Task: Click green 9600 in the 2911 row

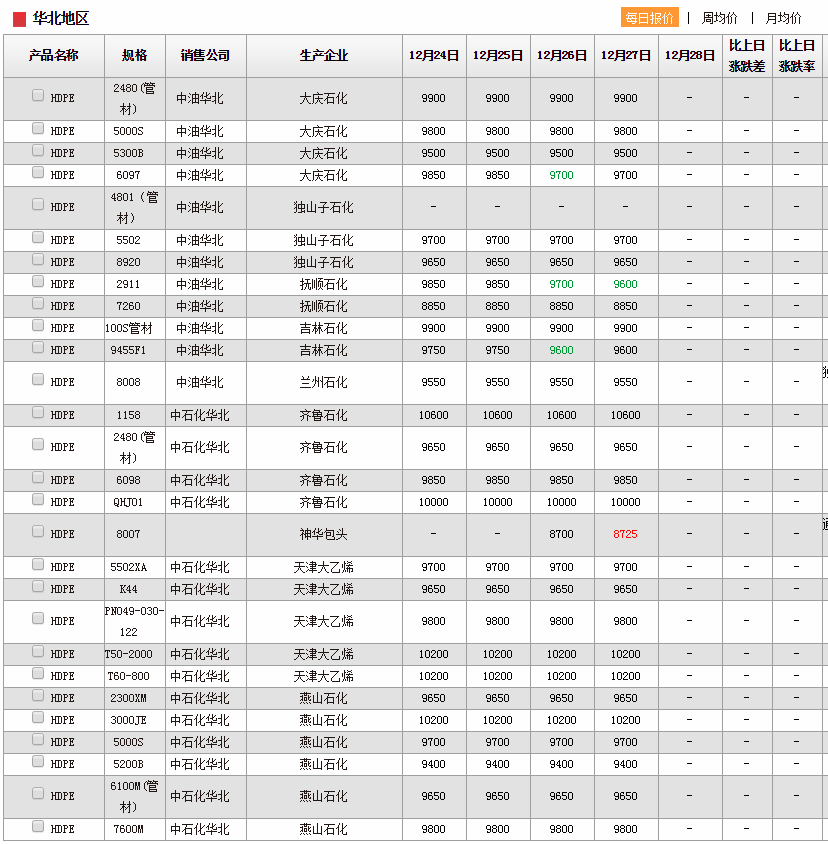Action: click(625, 284)
